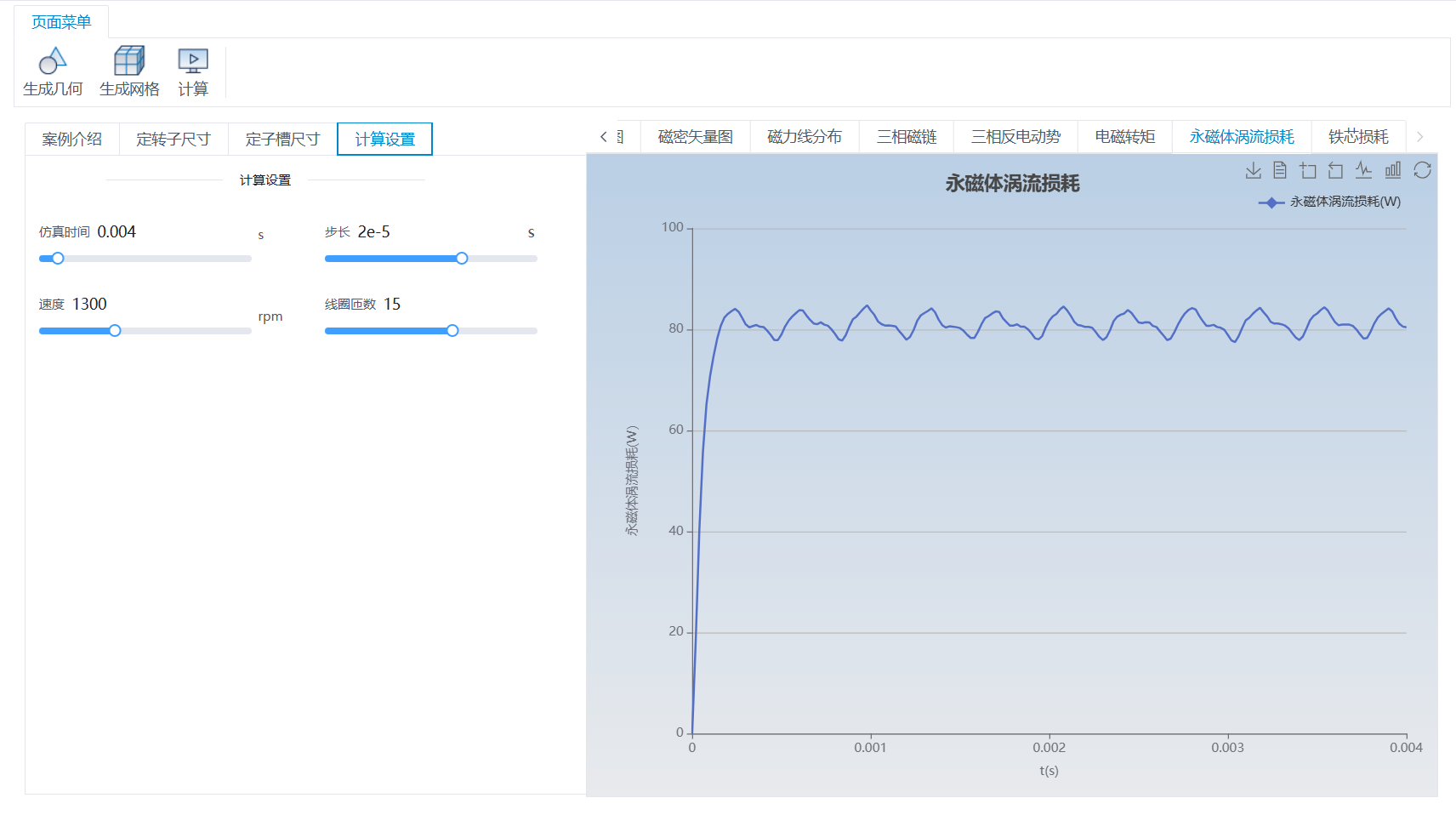Click the rpm unit label

pyautogui.click(x=270, y=316)
